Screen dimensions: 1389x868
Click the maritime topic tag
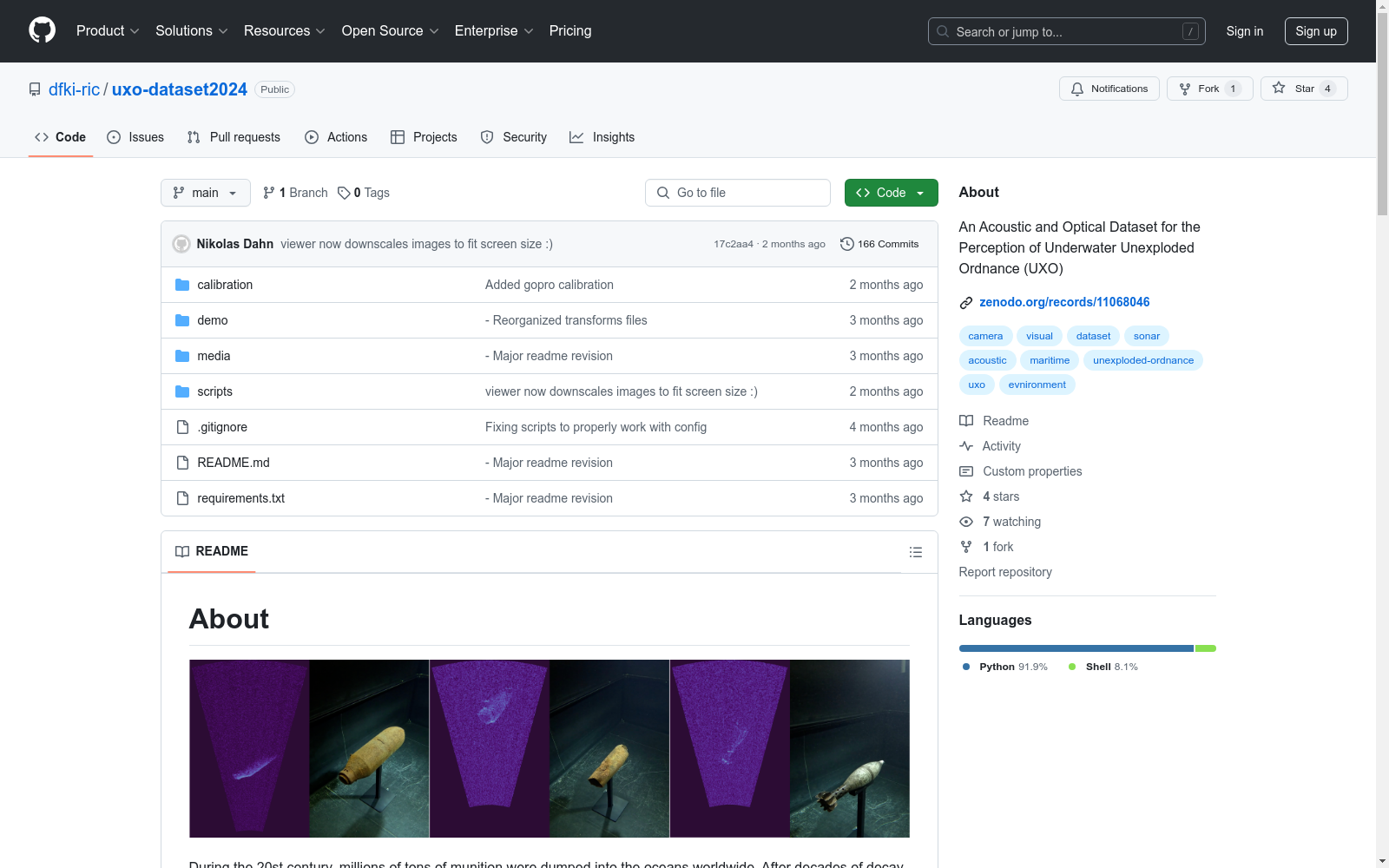click(1050, 360)
